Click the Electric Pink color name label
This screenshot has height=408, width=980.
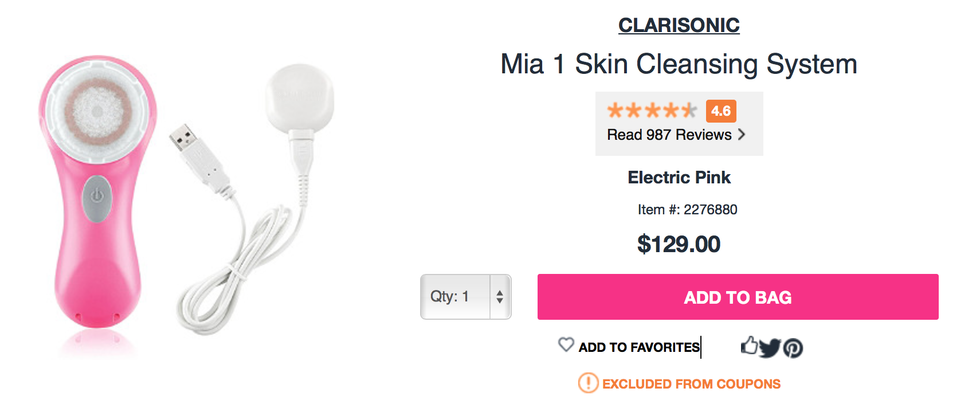[x=679, y=178]
